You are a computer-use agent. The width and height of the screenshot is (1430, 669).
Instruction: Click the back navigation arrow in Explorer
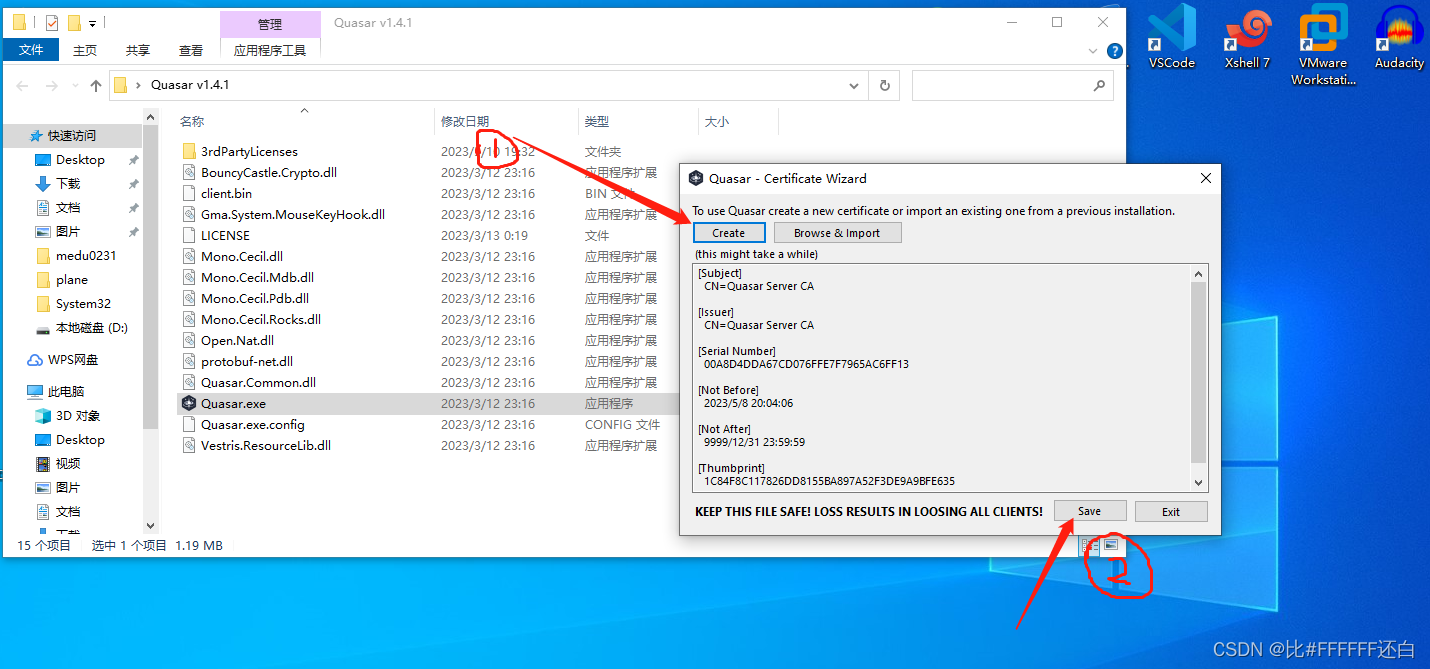click(x=22, y=85)
